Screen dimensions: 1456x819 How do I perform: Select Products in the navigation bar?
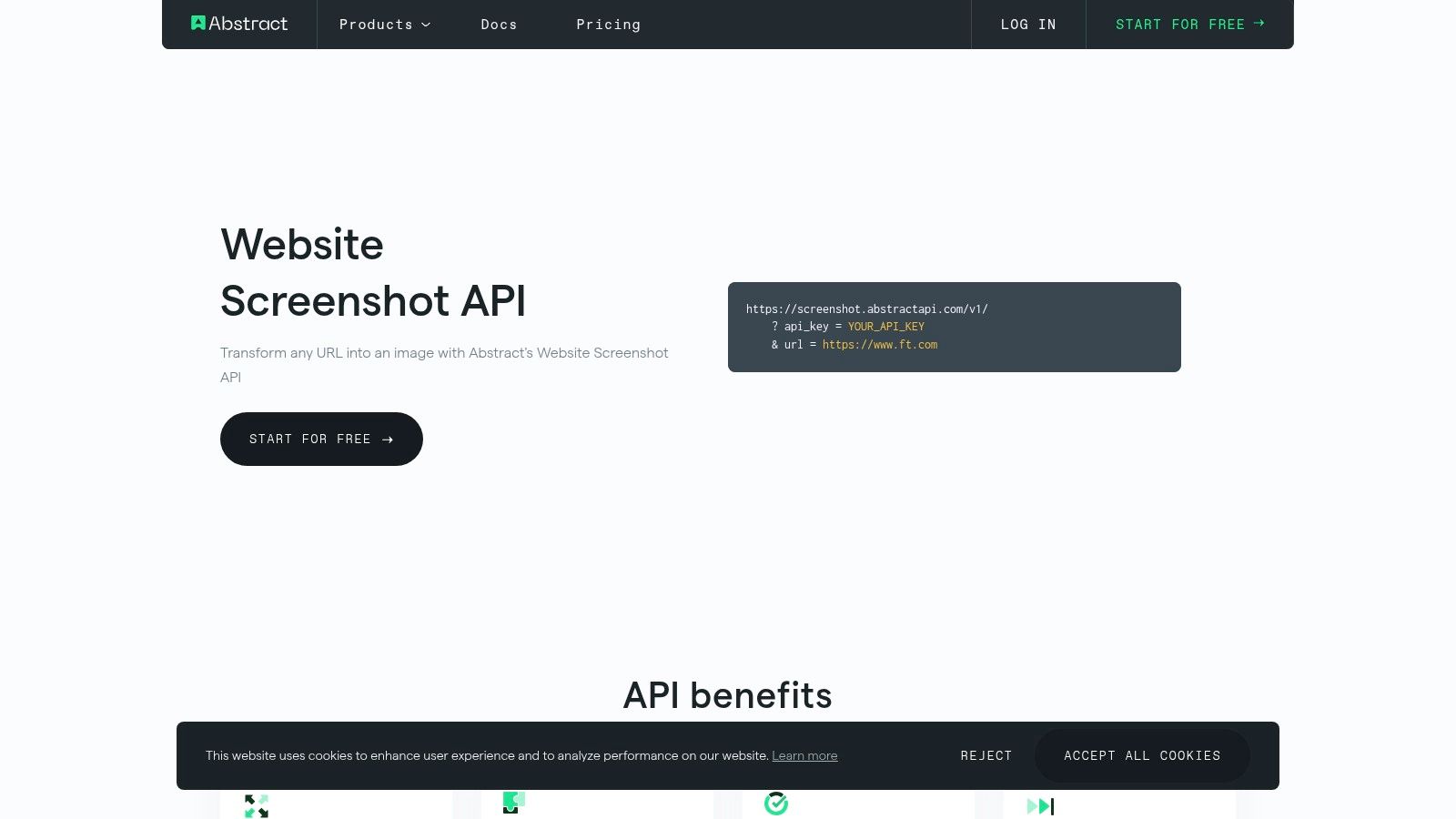pyautogui.click(x=376, y=25)
